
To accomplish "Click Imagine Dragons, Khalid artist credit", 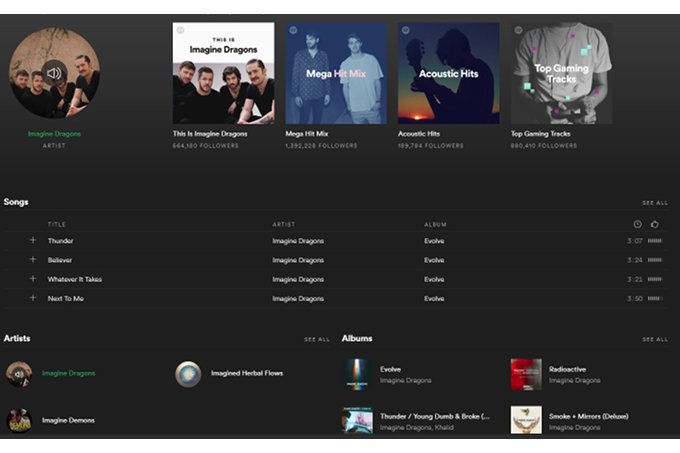I will pos(417,427).
